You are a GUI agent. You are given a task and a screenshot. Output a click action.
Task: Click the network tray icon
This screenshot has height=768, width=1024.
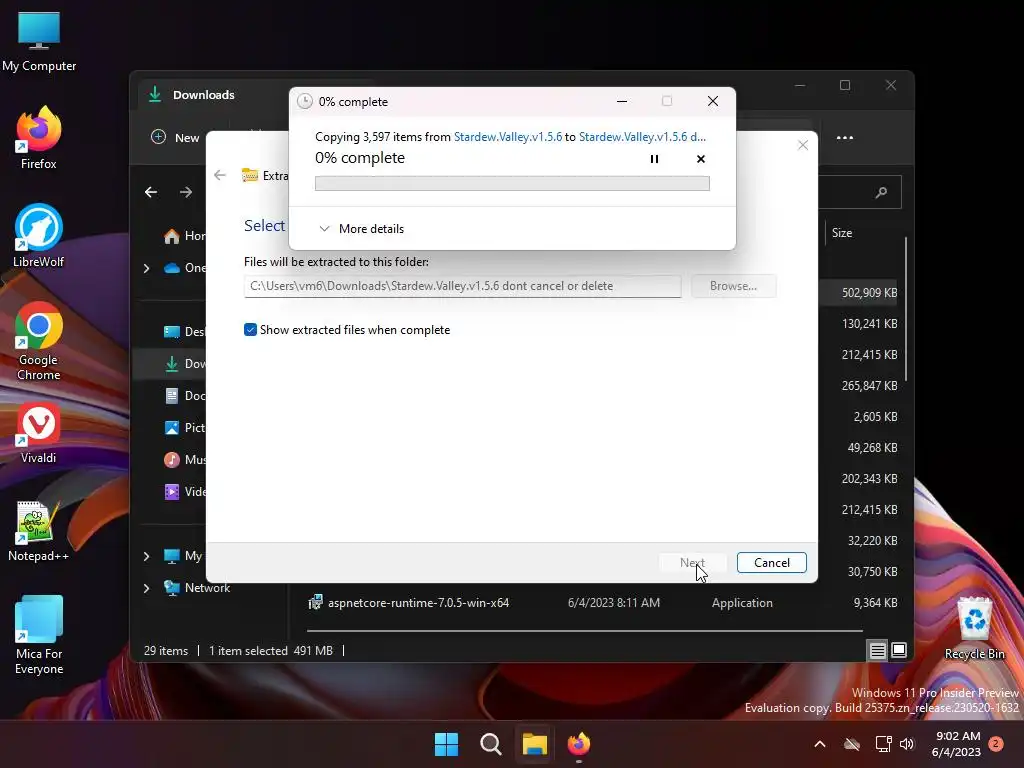[x=883, y=744]
